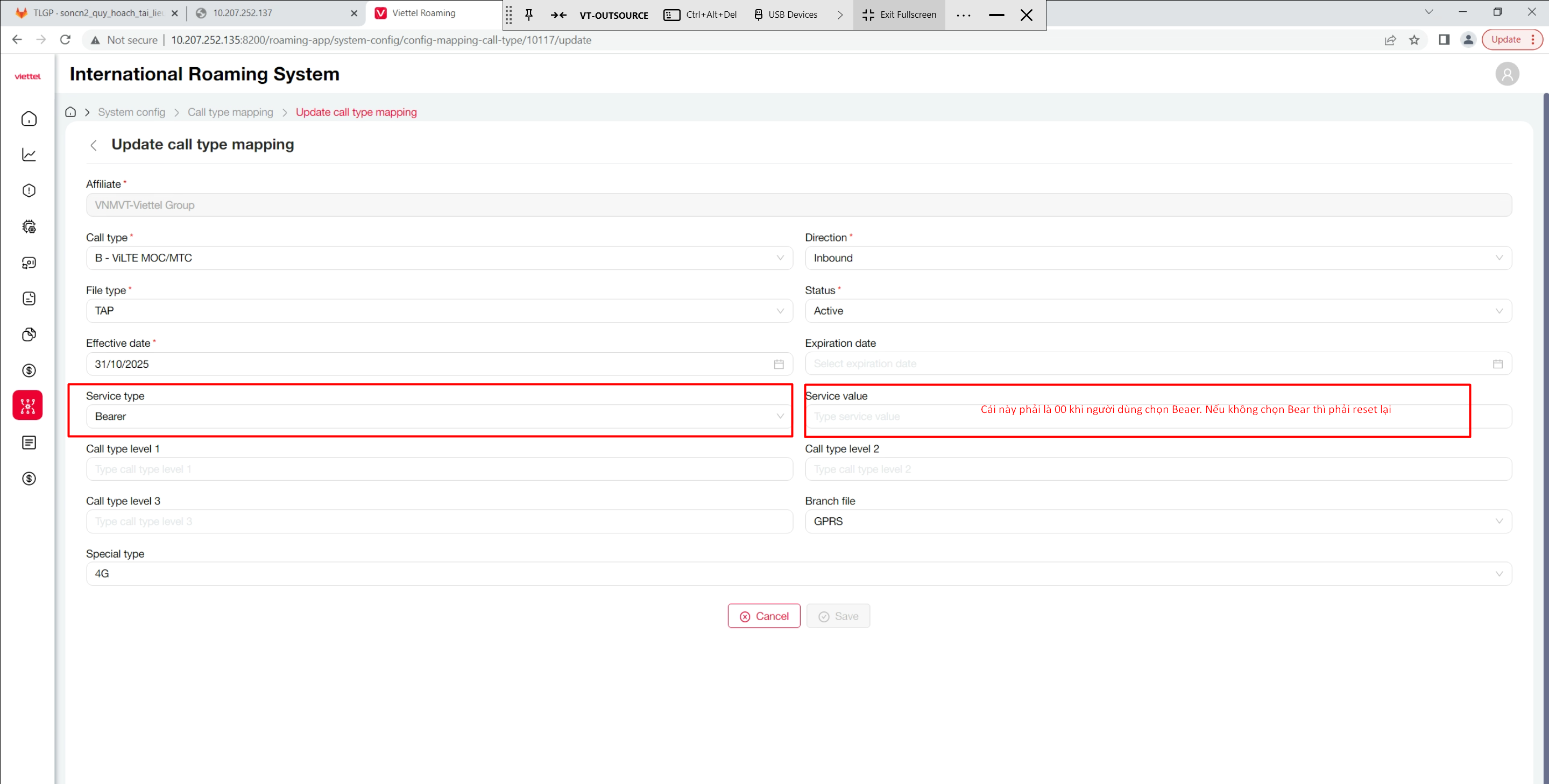Click the user avatar icon at top right
Screen dimensions: 1549x784
pos(1507,74)
